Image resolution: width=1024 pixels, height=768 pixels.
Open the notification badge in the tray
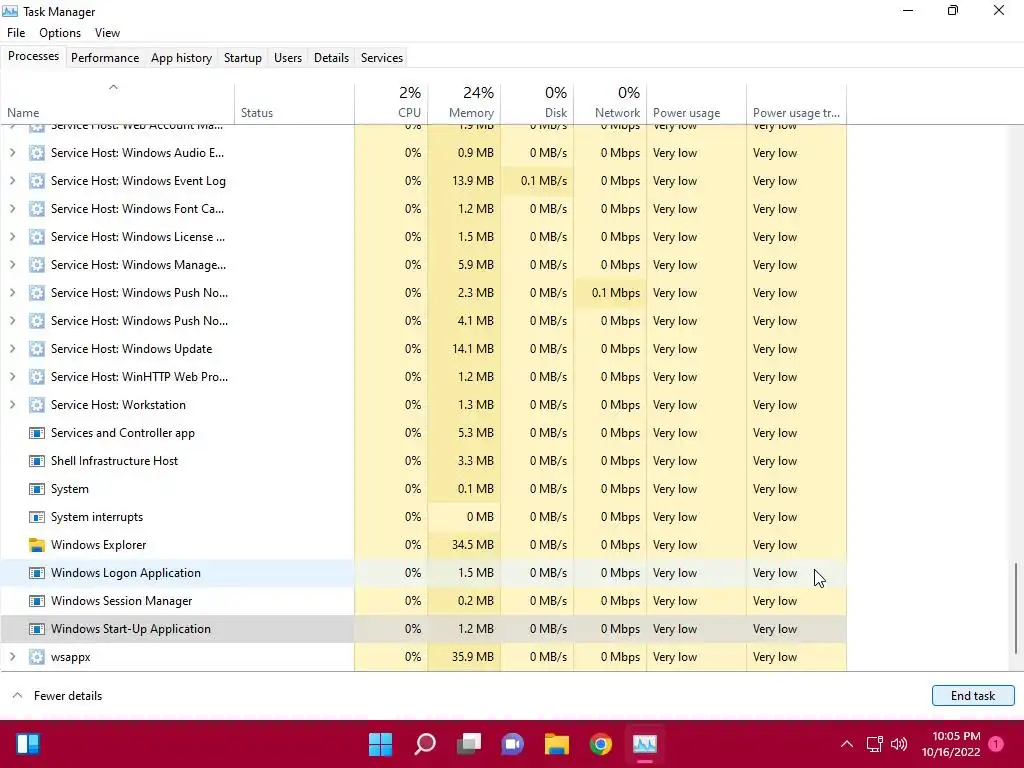pyautogui.click(x=995, y=744)
